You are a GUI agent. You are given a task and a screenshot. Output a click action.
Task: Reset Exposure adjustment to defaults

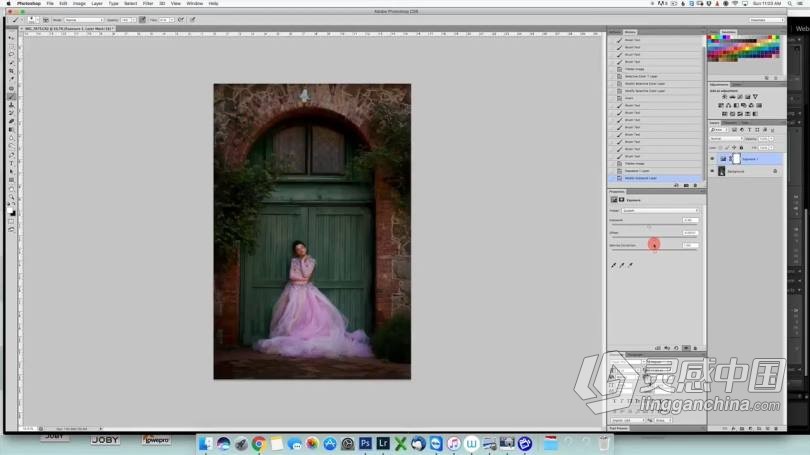point(676,348)
